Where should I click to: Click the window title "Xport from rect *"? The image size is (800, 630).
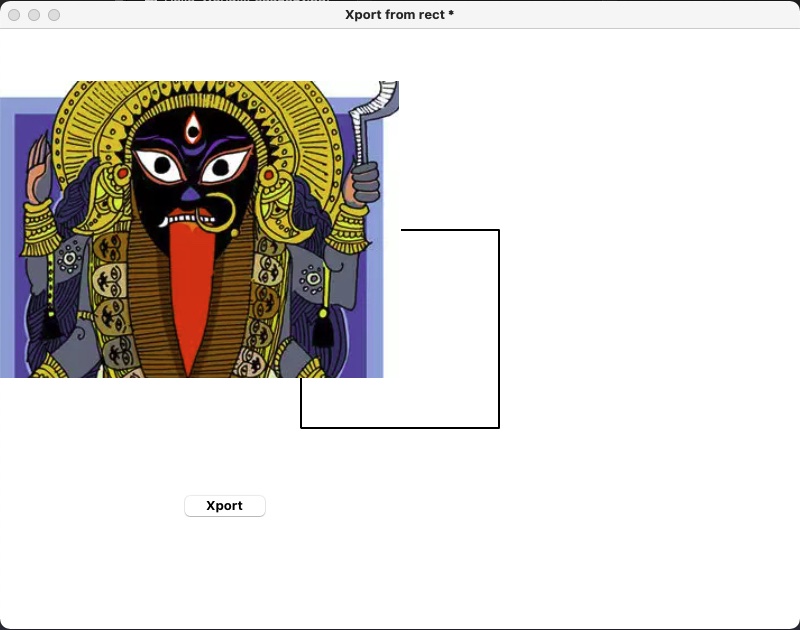click(x=399, y=15)
